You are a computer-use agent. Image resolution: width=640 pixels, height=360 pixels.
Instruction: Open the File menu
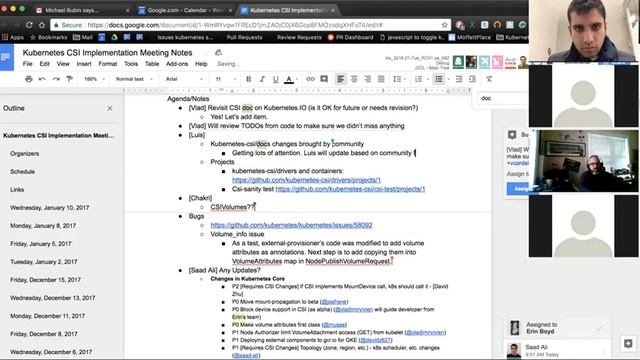[27, 64]
